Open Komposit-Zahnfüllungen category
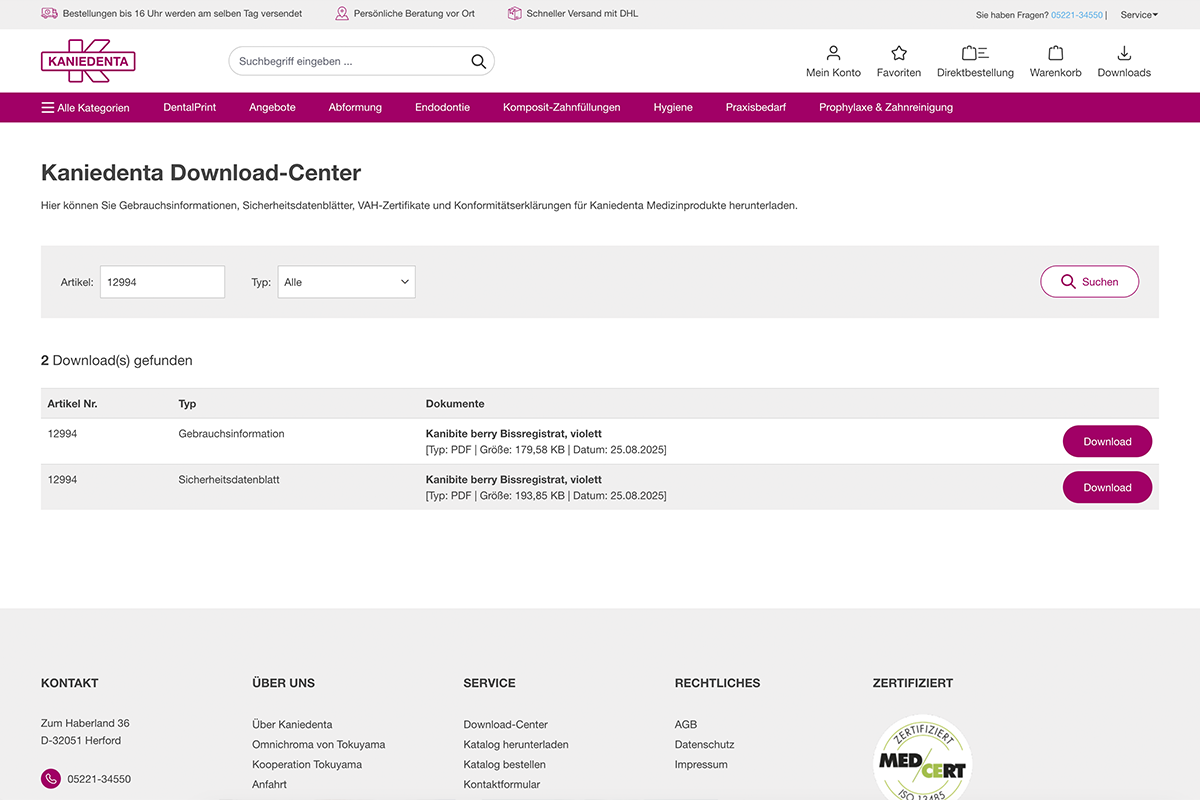Screen dimensions: 1200x800 pos(561,107)
